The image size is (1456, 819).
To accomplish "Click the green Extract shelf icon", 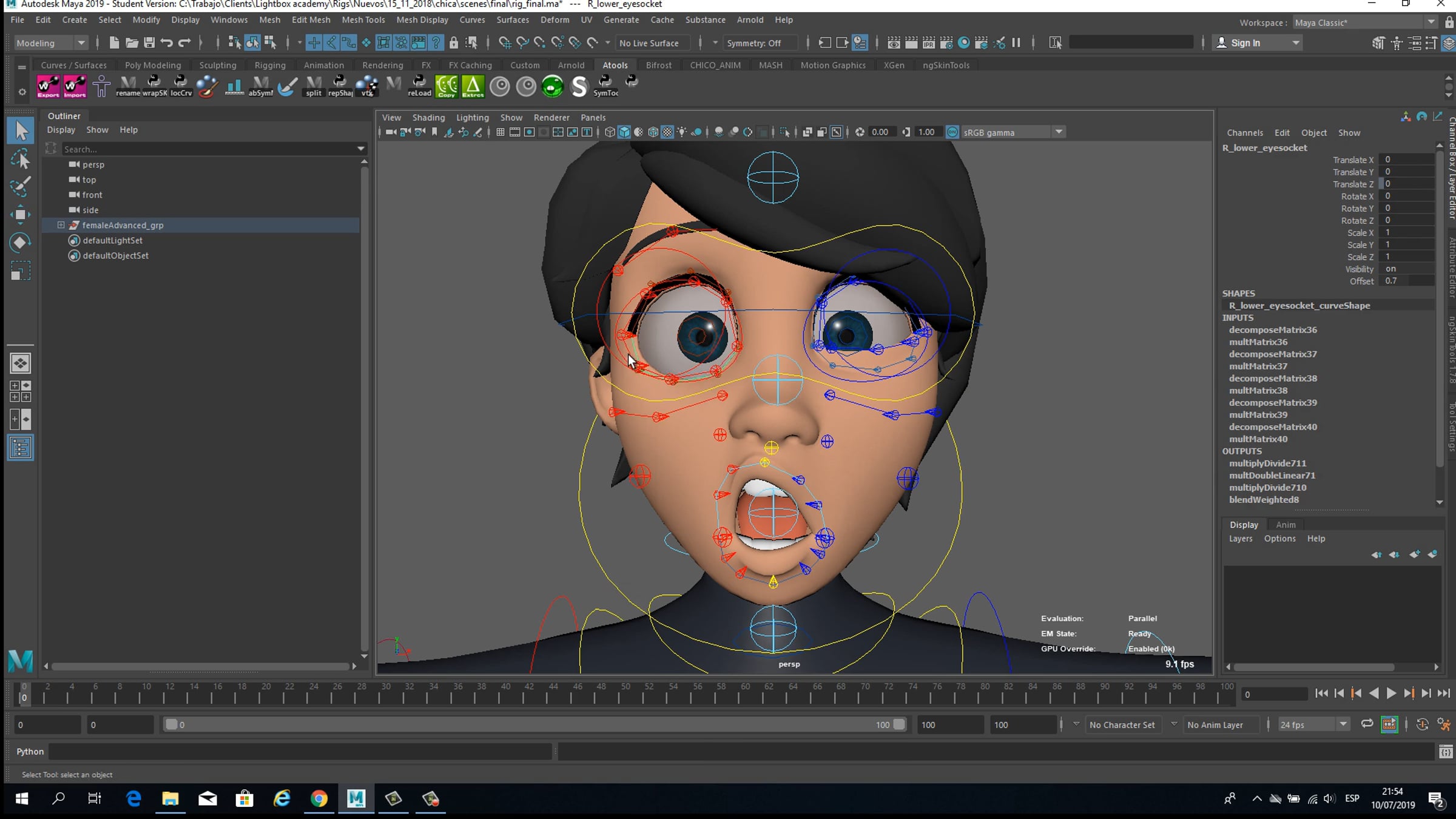I will point(473,86).
